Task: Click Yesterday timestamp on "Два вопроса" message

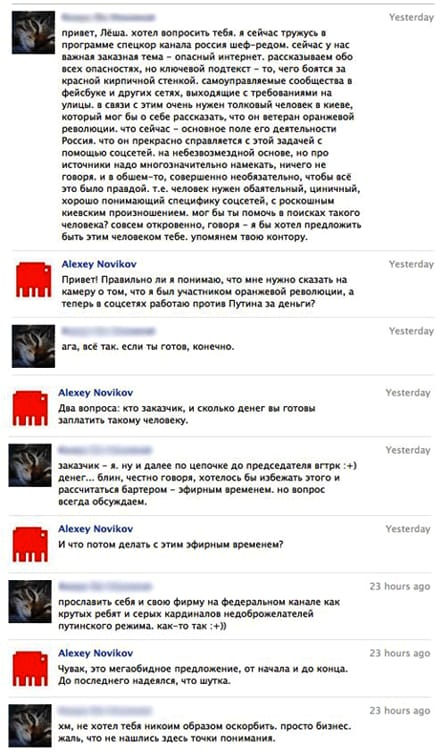Action: 408,393
